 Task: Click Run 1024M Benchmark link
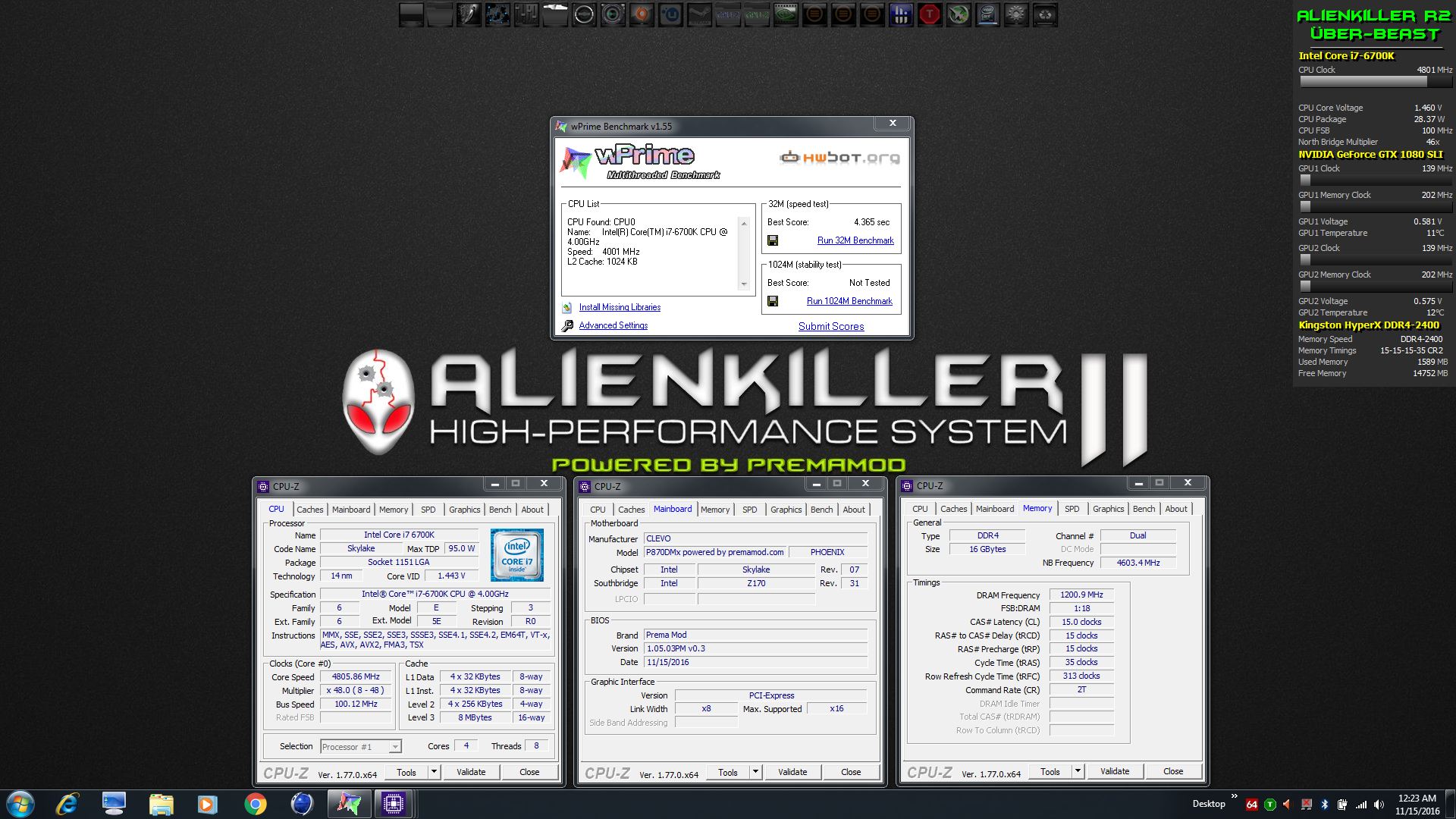(849, 301)
